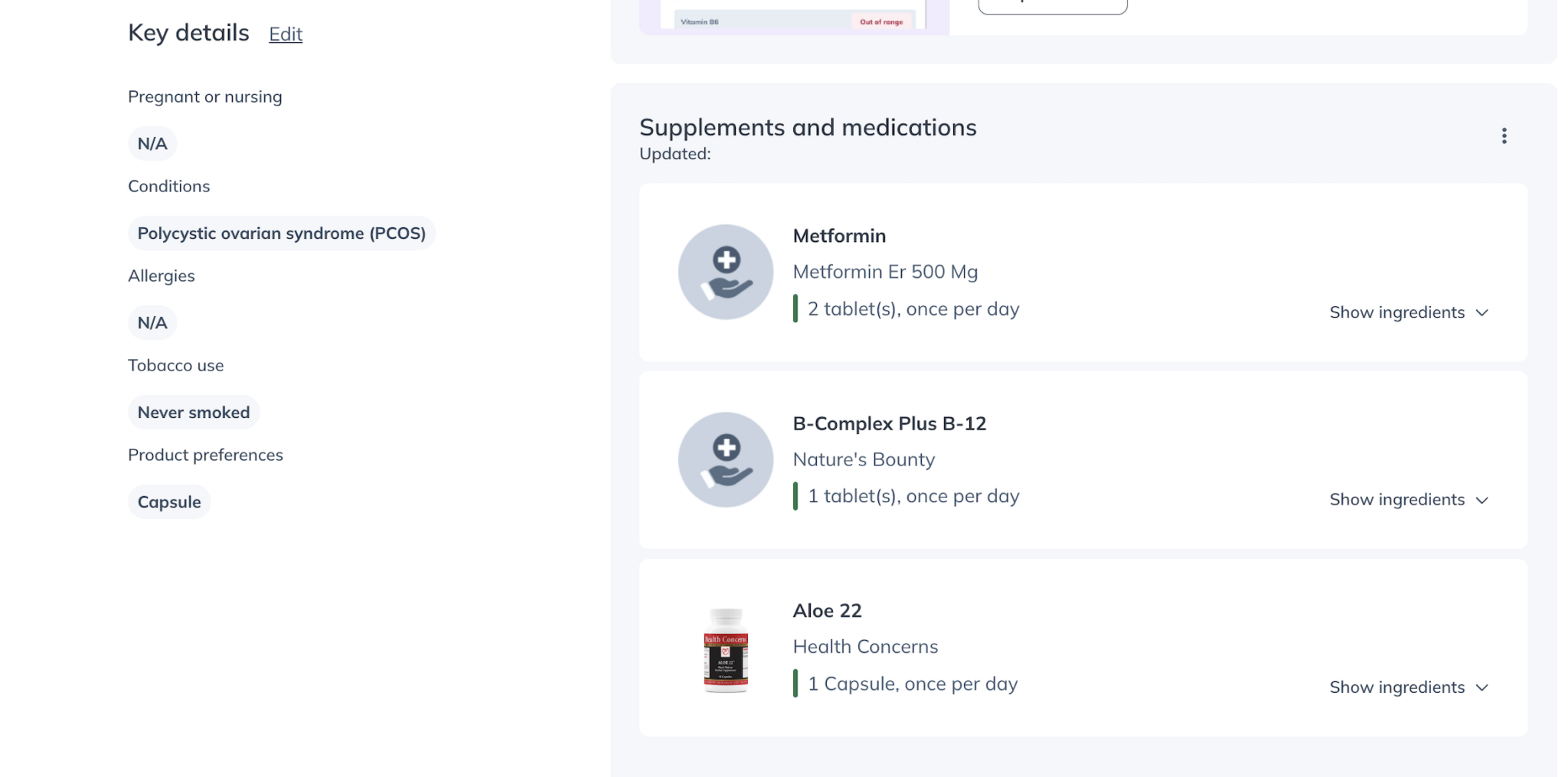Click the green dosage bar beside Metformin
This screenshot has width=1568, height=777.
(798, 308)
